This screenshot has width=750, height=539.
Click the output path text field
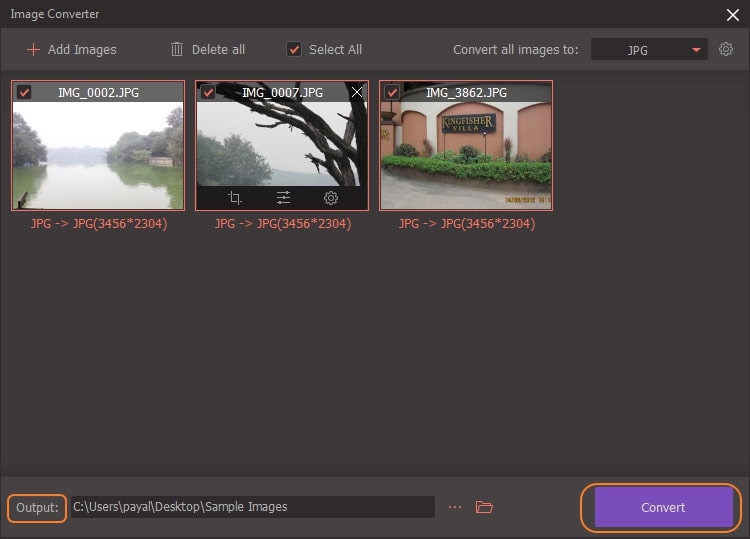tap(251, 507)
